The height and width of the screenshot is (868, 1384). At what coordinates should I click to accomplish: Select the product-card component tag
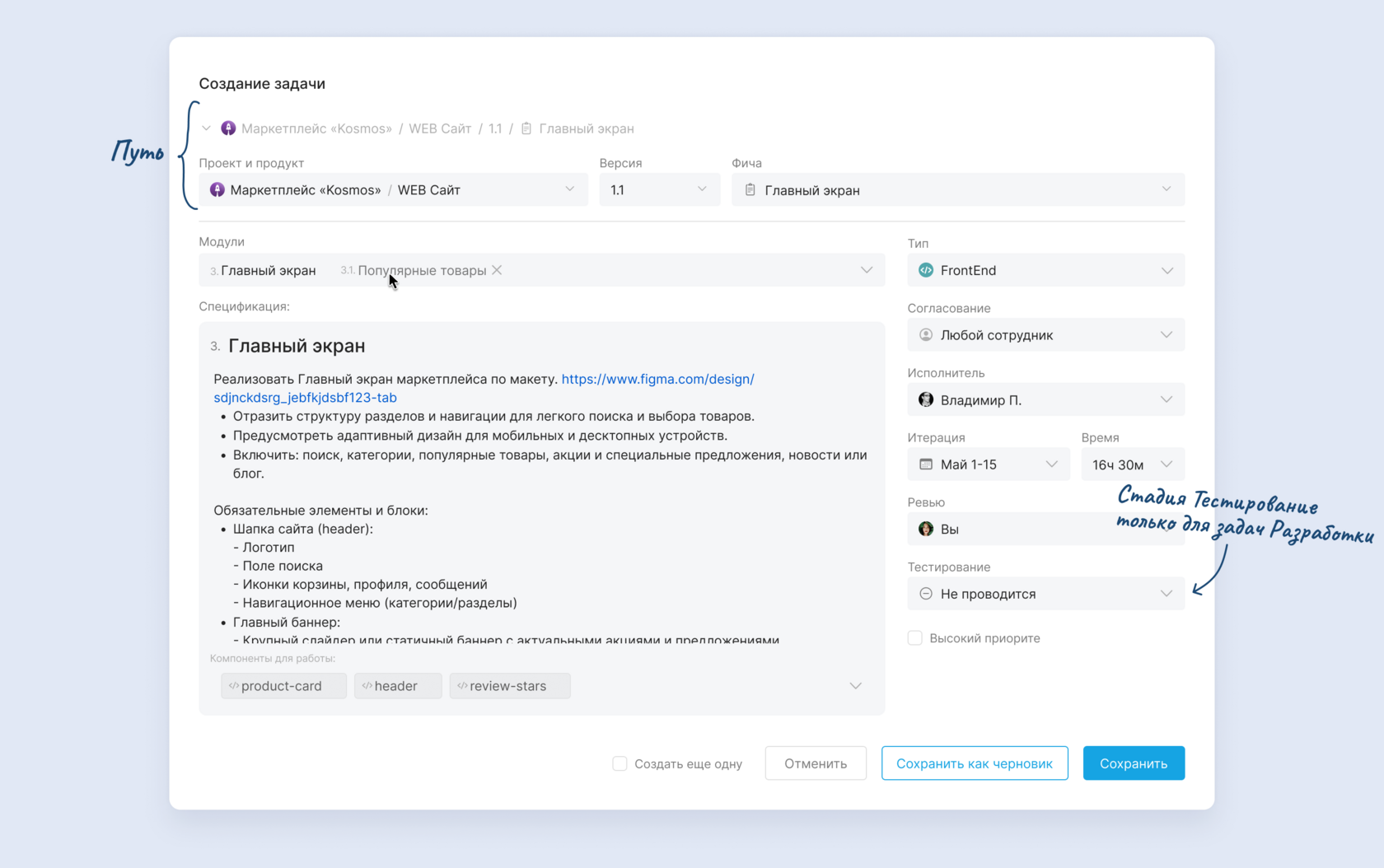coord(283,686)
